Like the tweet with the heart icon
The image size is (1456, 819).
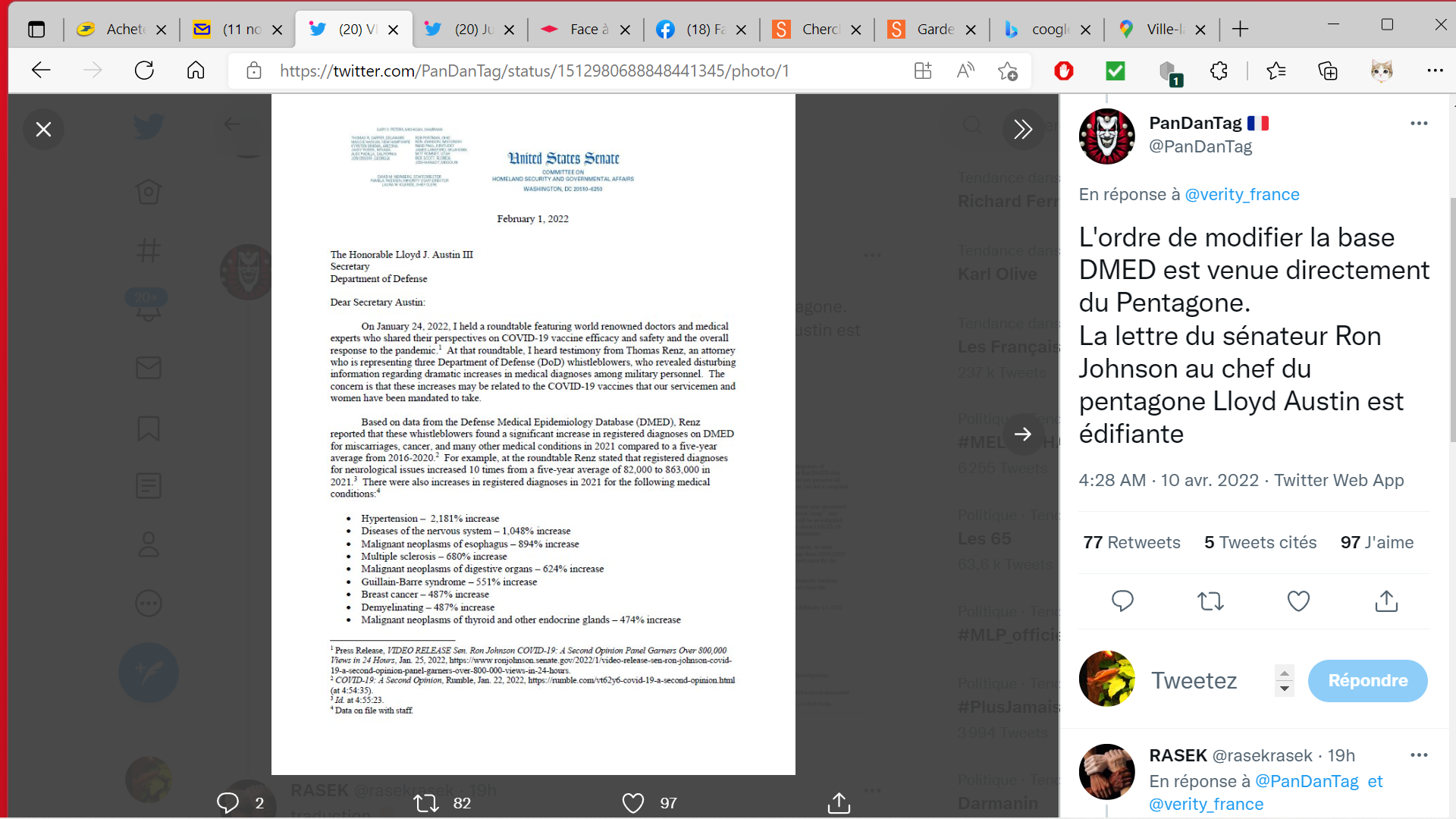pos(1298,601)
